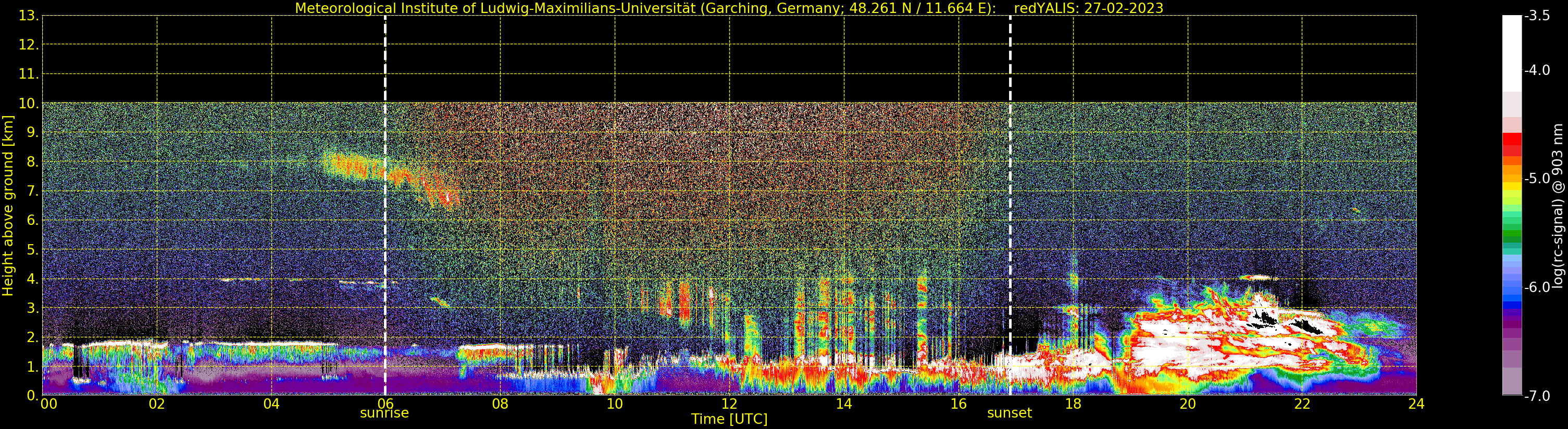Click the time axis tick label "04"
This screenshot has height=429, width=1568.
pos(271,403)
